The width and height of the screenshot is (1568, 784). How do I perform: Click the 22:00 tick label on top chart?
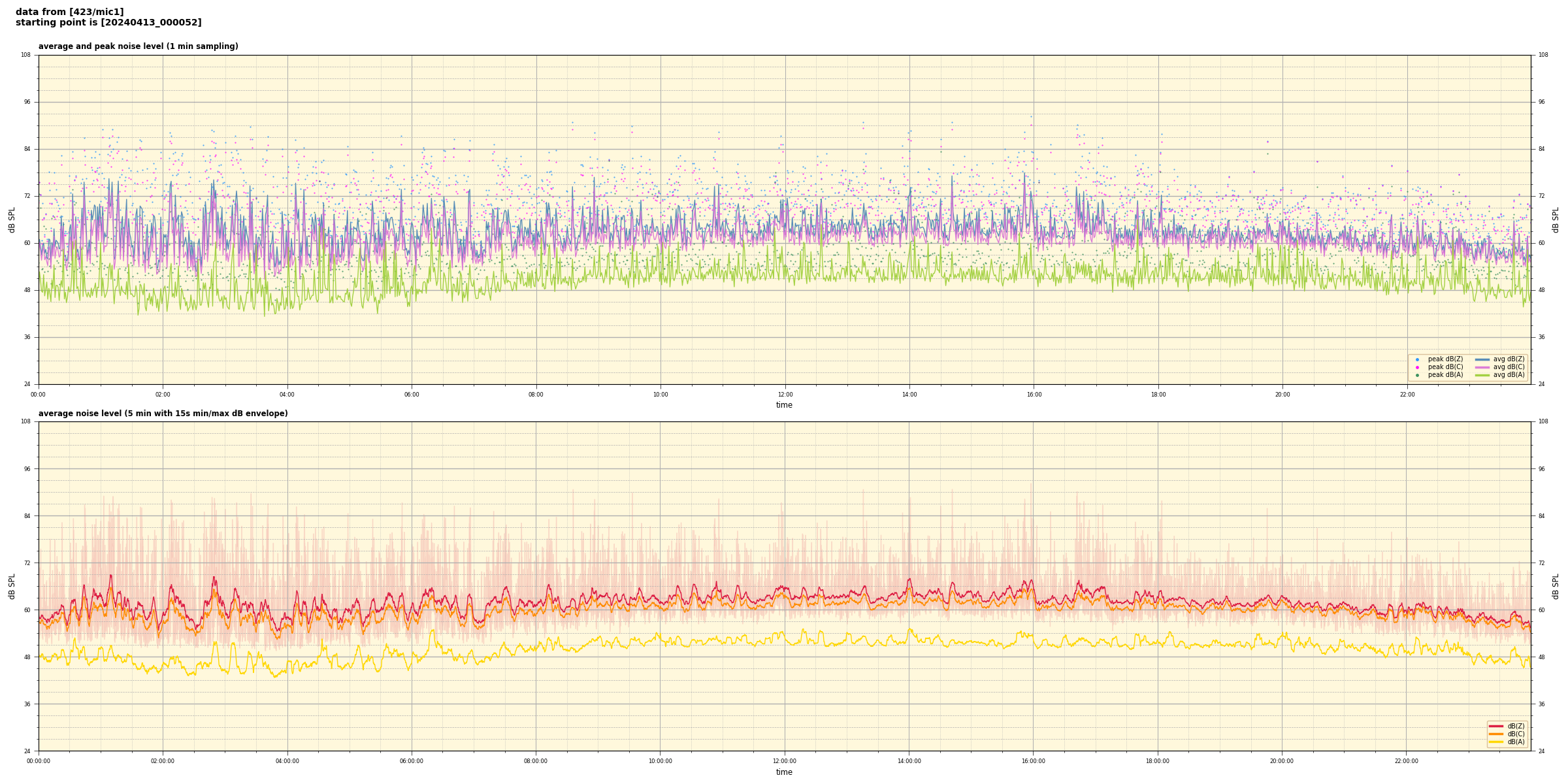pos(1407,395)
